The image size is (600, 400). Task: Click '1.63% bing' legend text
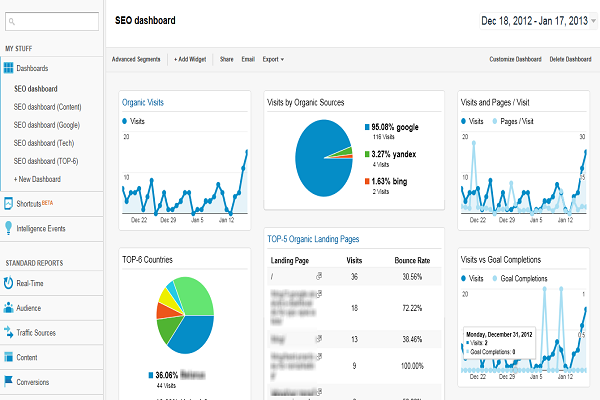click(x=389, y=181)
